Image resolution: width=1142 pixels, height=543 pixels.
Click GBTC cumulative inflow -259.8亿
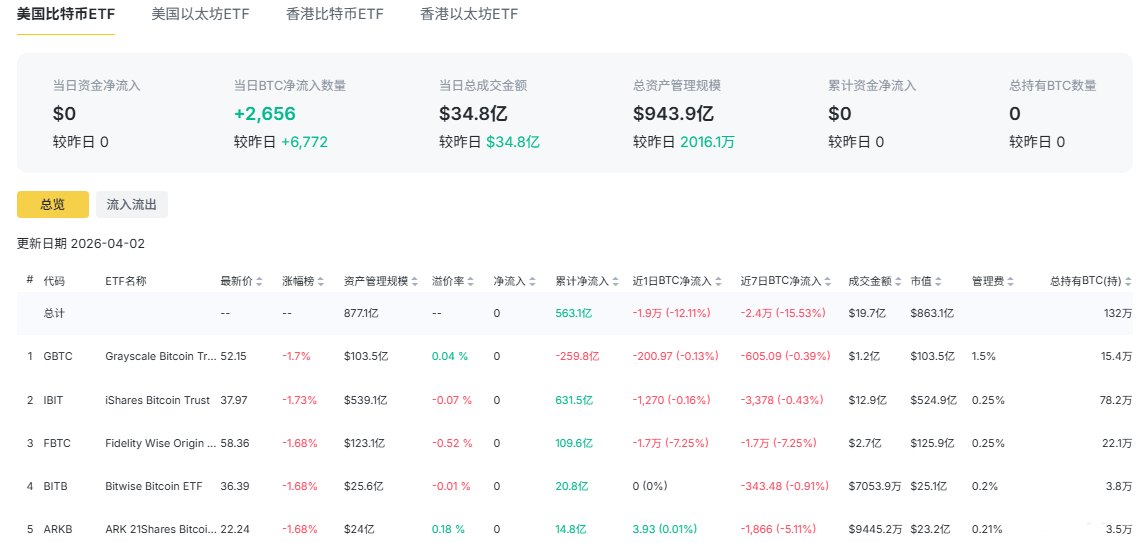(x=577, y=357)
